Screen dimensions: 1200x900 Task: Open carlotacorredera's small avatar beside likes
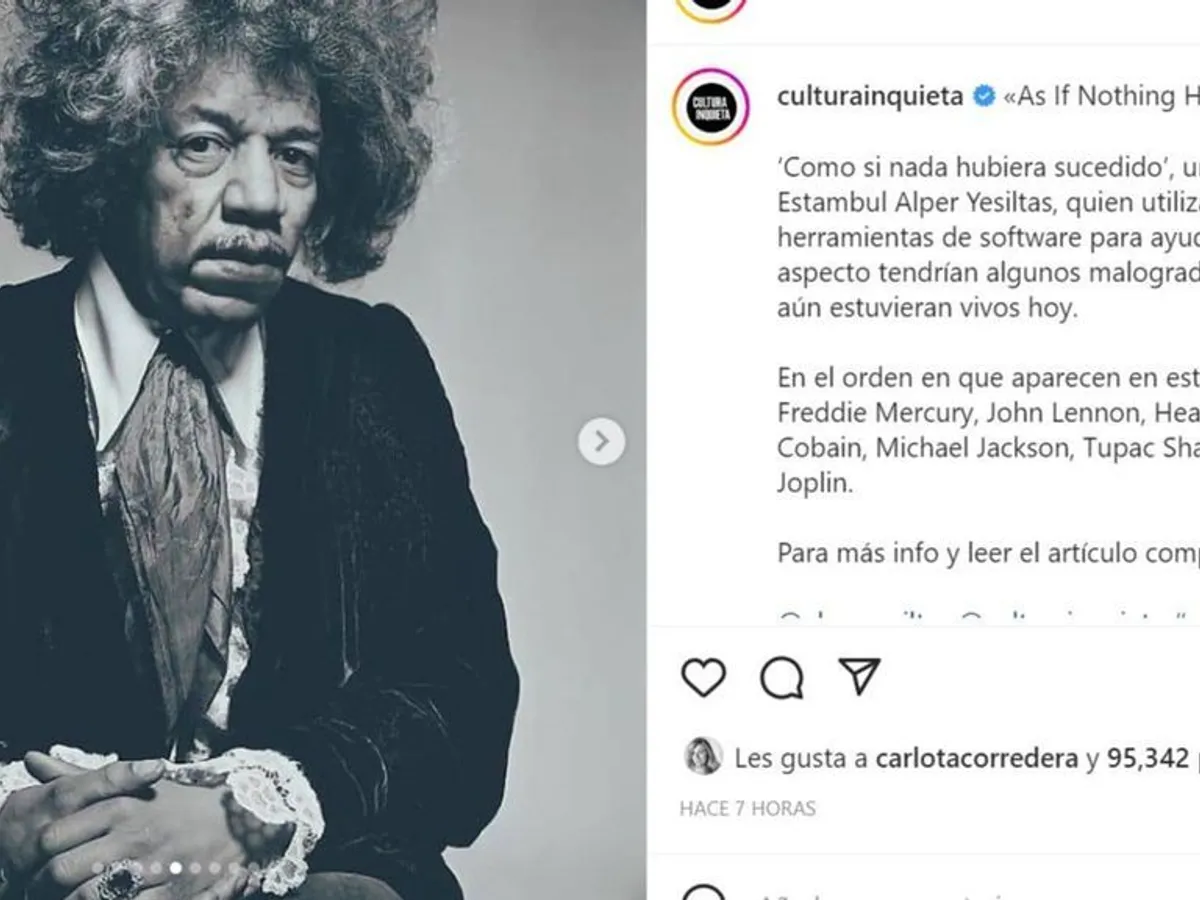click(x=702, y=757)
